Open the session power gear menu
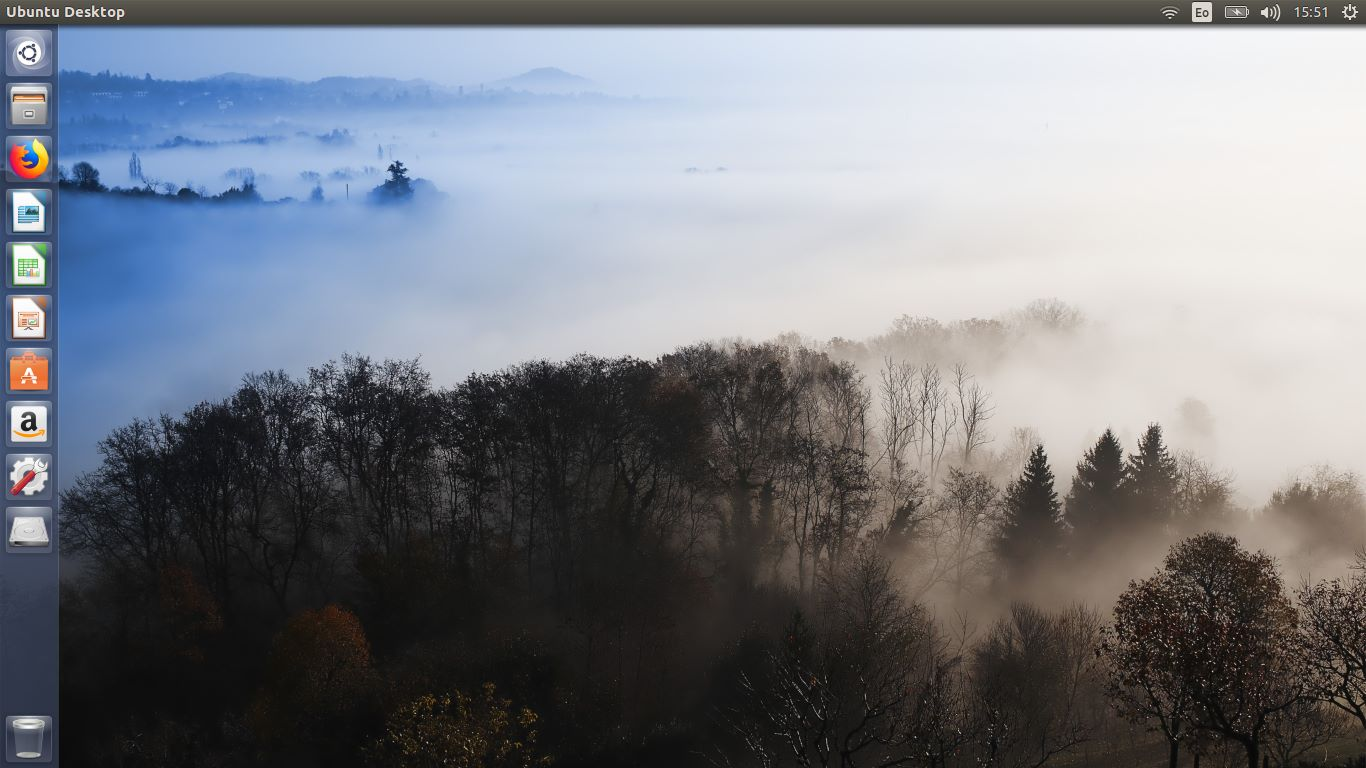 [1349, 12]
